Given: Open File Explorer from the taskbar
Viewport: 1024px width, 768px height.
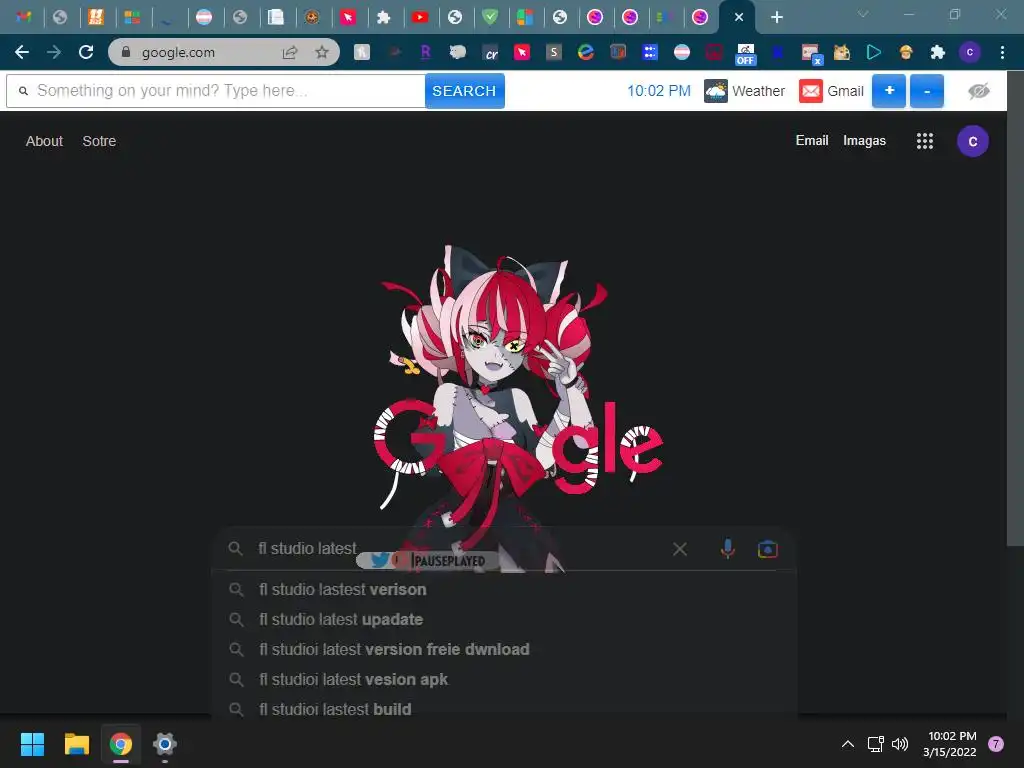Looking at the screenshot, I should 76,744.
